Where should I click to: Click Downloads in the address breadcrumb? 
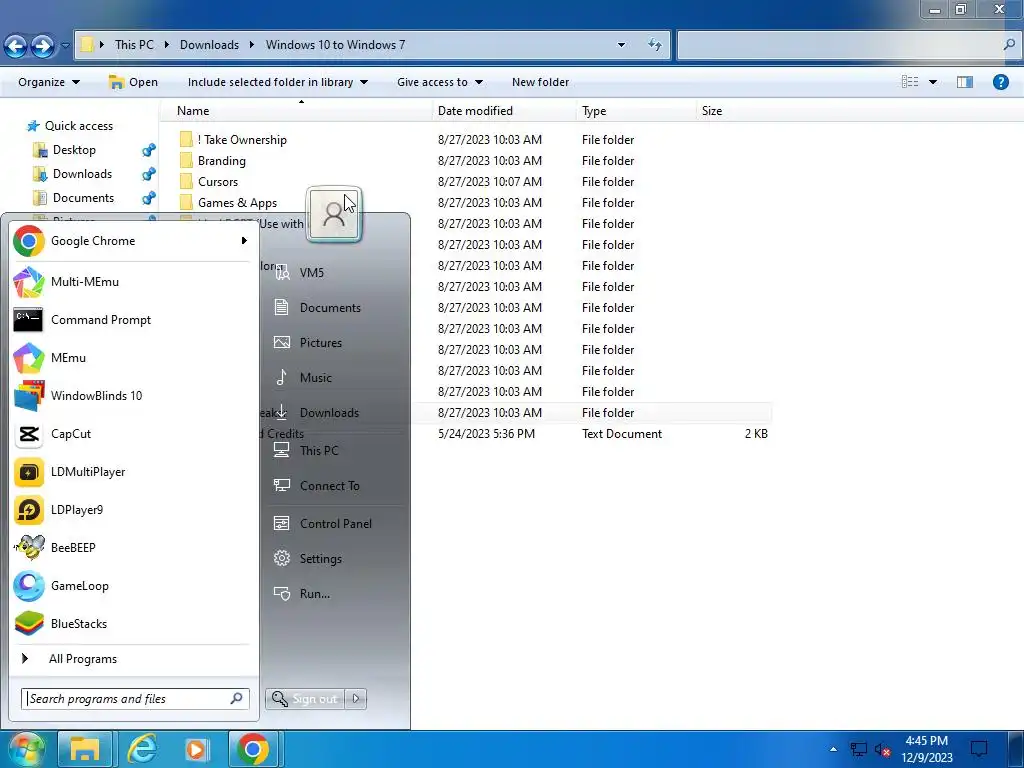209,45
